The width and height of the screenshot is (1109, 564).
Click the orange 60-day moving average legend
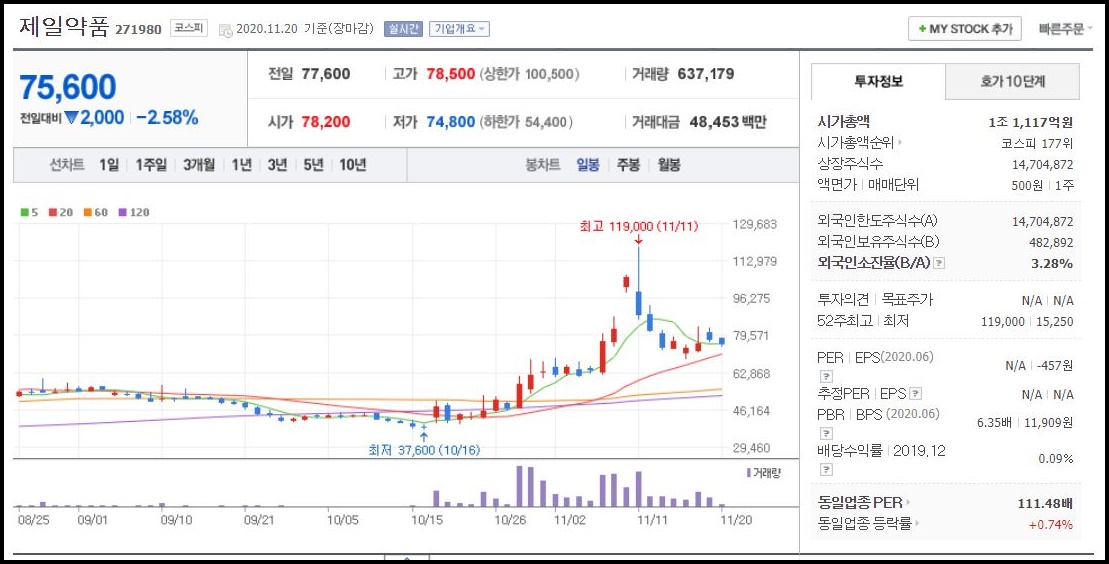pos(95,212)
